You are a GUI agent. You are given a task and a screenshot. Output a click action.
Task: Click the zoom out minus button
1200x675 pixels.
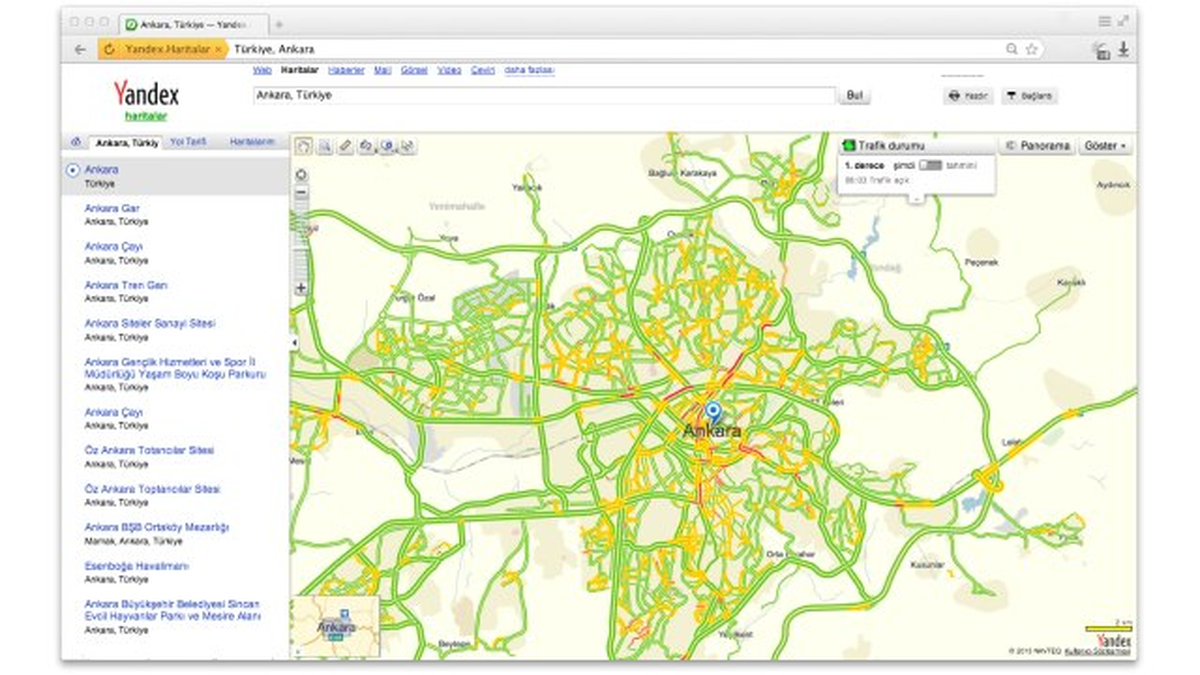click(301, 192)
